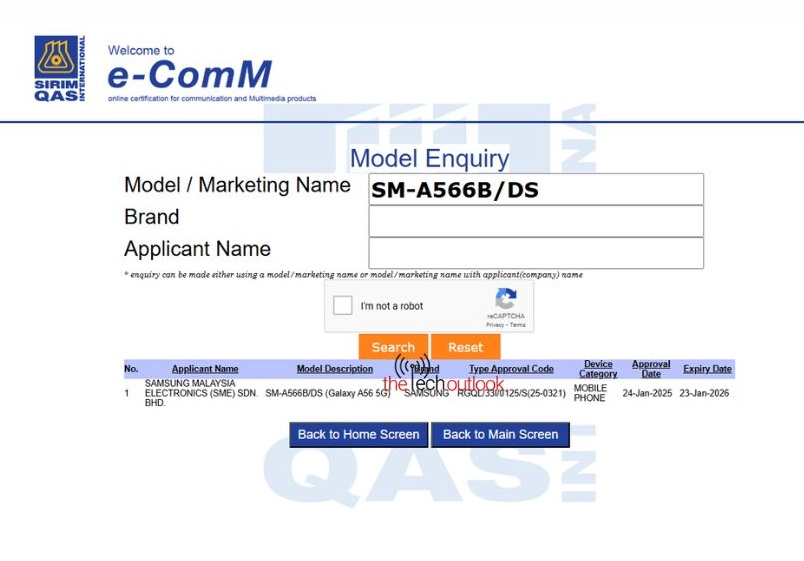Open the reCAPTCHA Privacy link
The height and width of the screenshot is (561, 804).
tap(495, 325)
